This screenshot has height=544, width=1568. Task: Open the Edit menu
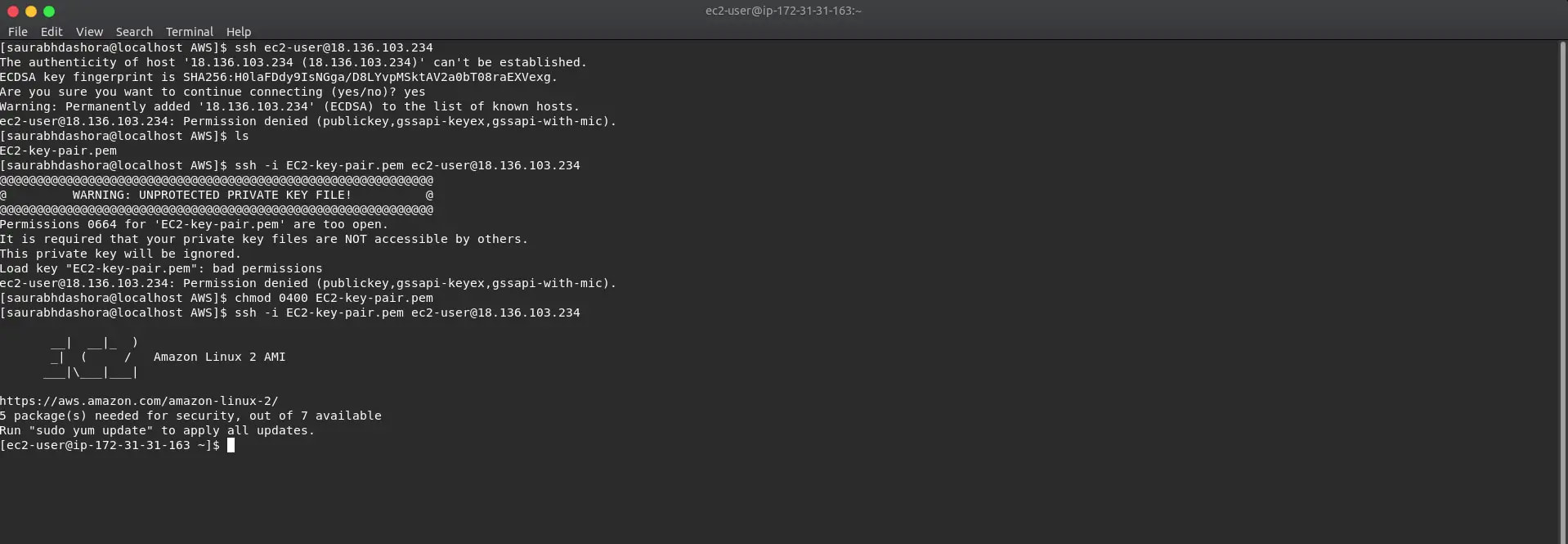pos(52,32)
